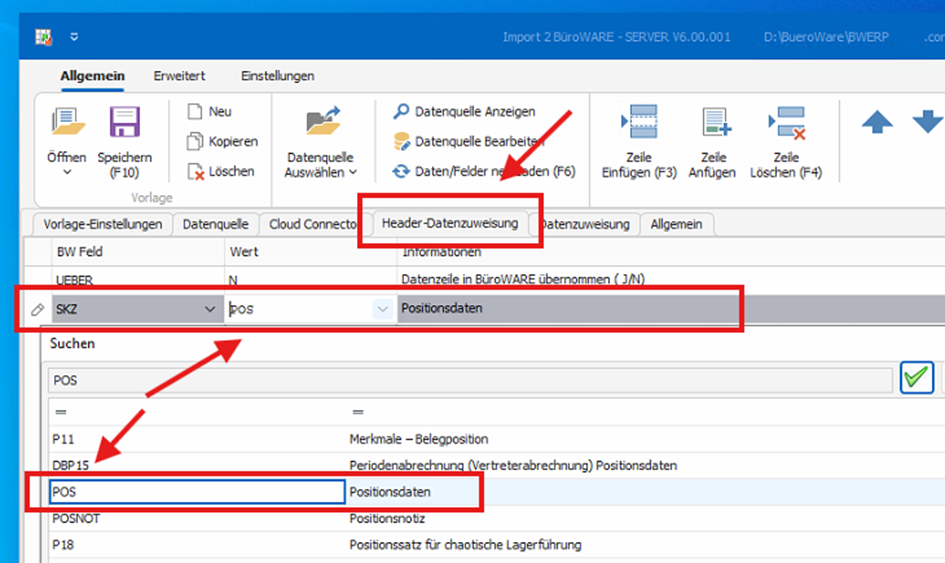Select the P18 search result
Screen dimensions: 945x563
coord(63,545)
